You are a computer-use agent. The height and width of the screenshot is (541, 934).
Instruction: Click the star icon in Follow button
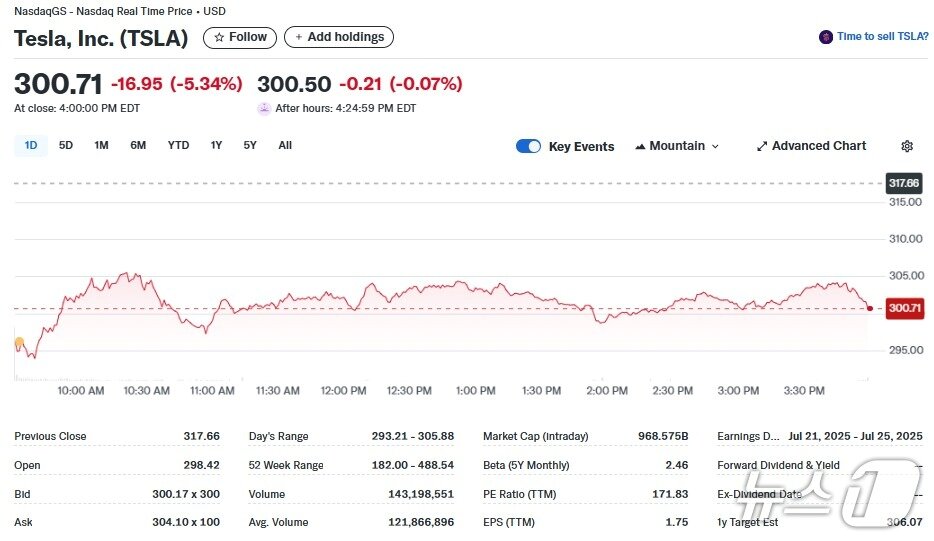[219, 37]
